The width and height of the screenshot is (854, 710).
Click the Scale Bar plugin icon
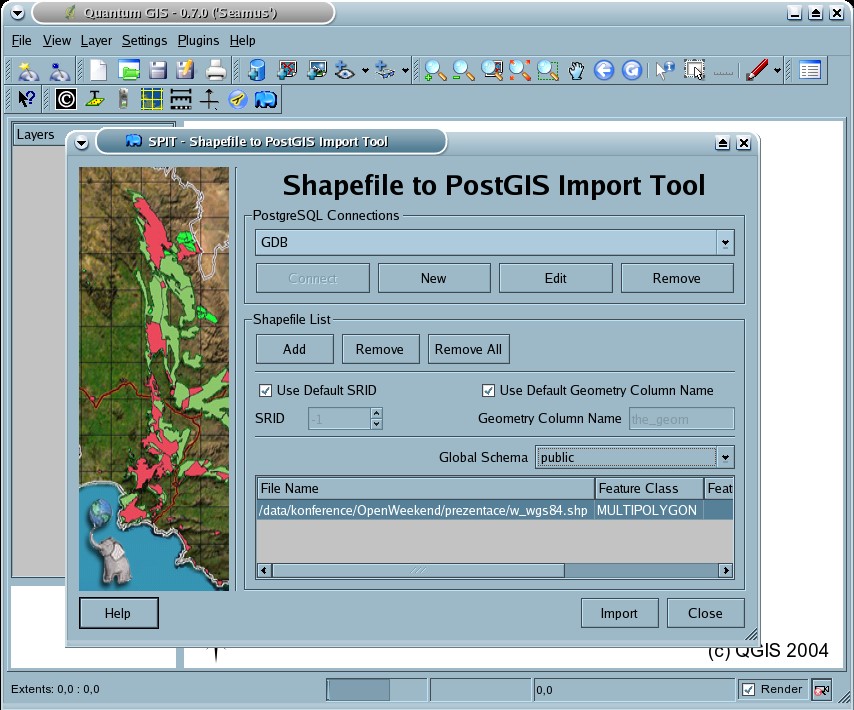point(181,99)
